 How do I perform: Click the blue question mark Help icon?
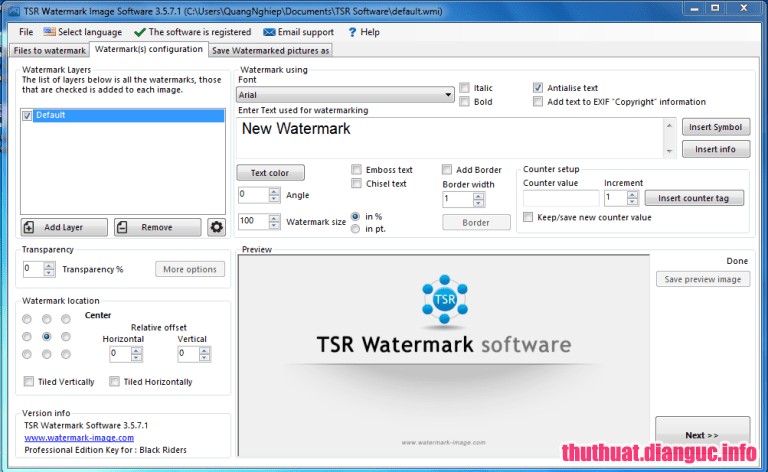352,32
